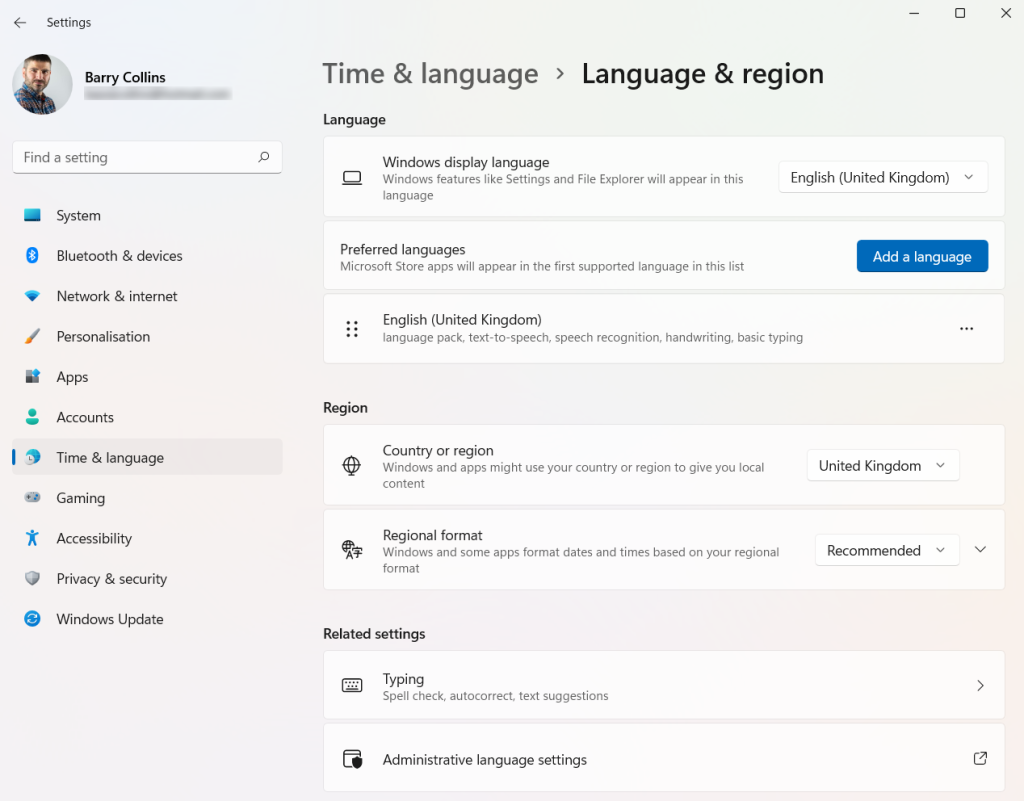Viewport: 1024px width, 801px height.
Task: Click the chevron arrow on the Typing row
Action: click(x=980, y=685)
